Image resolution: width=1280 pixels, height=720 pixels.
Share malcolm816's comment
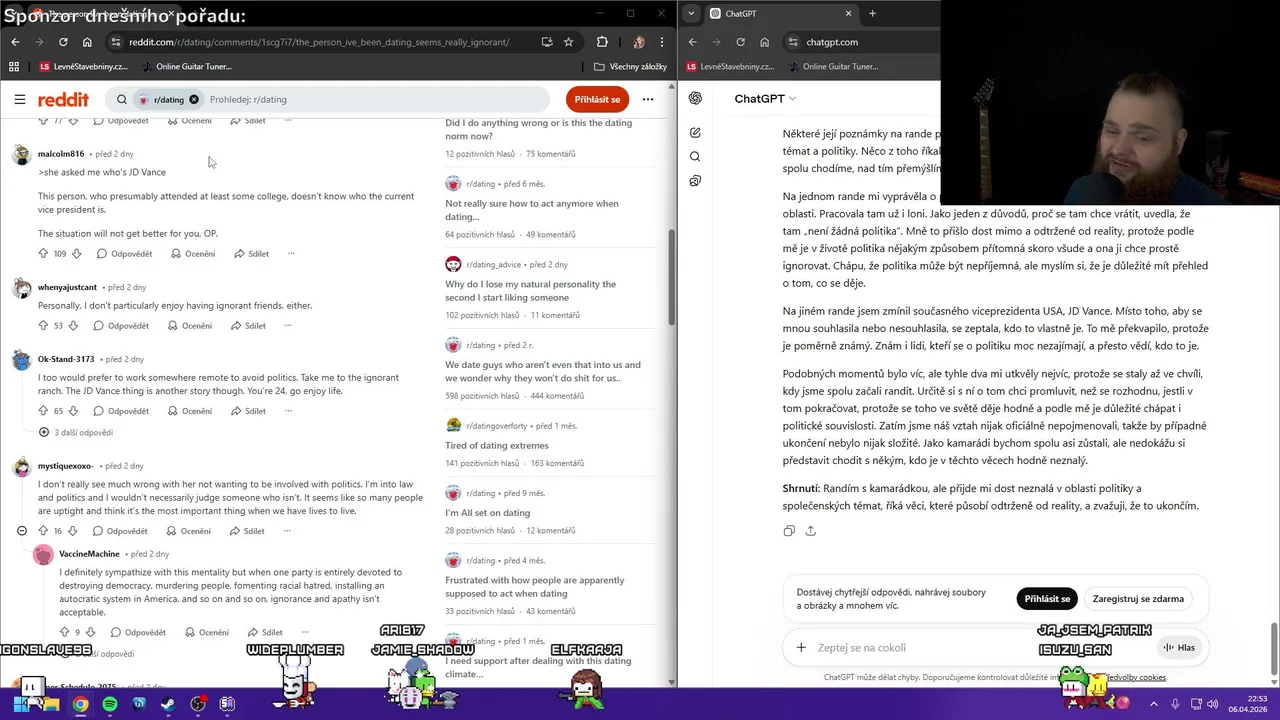coord(251,253)
